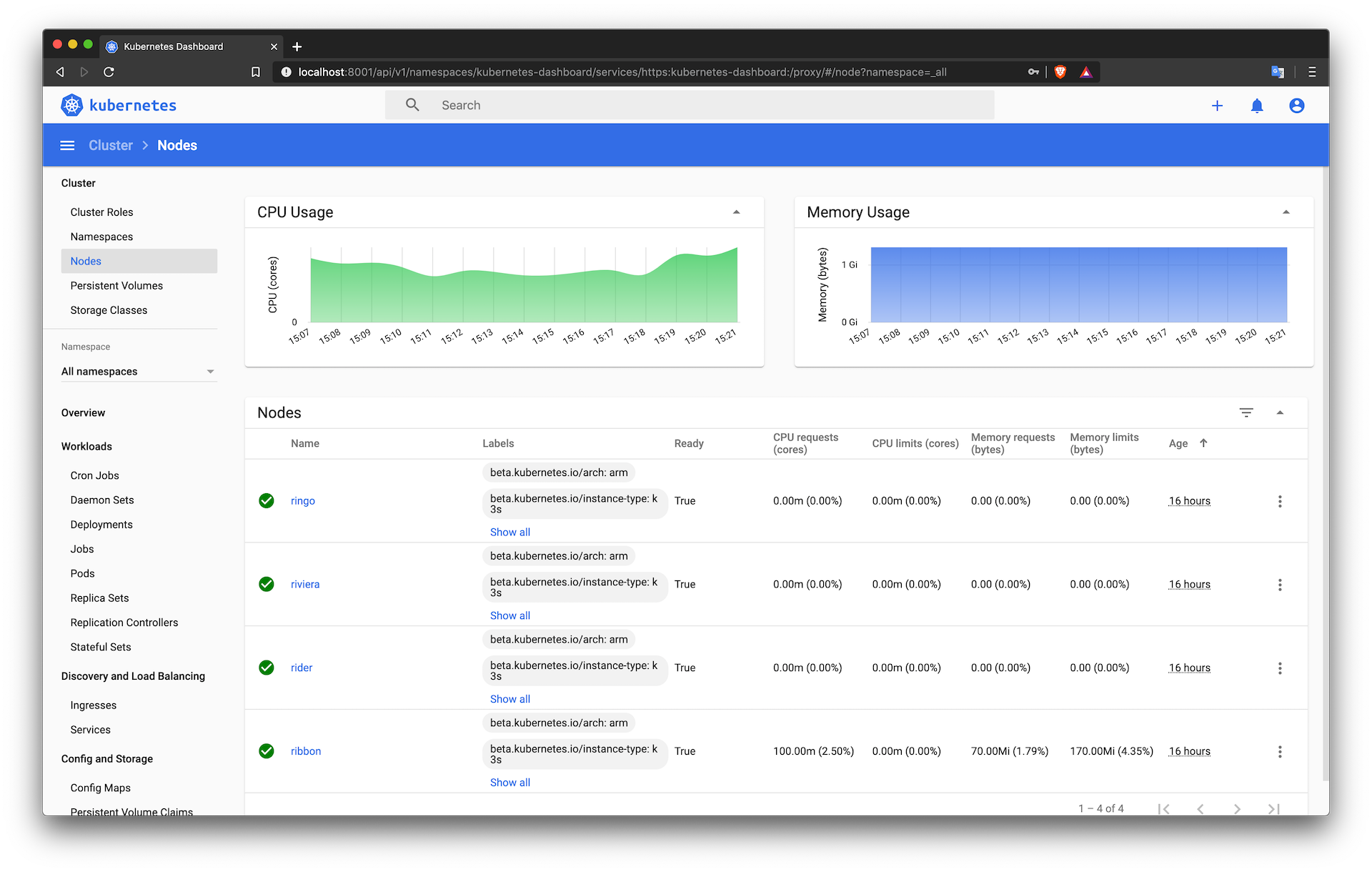
Task: Open Namespaces in sidebar
Action: tap(101, 237)
